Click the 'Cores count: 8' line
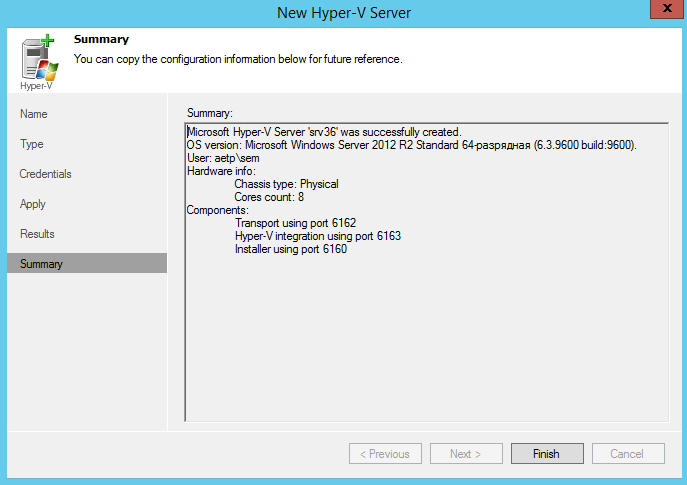This screenshot has width=687, height=485. pos(269,197)
